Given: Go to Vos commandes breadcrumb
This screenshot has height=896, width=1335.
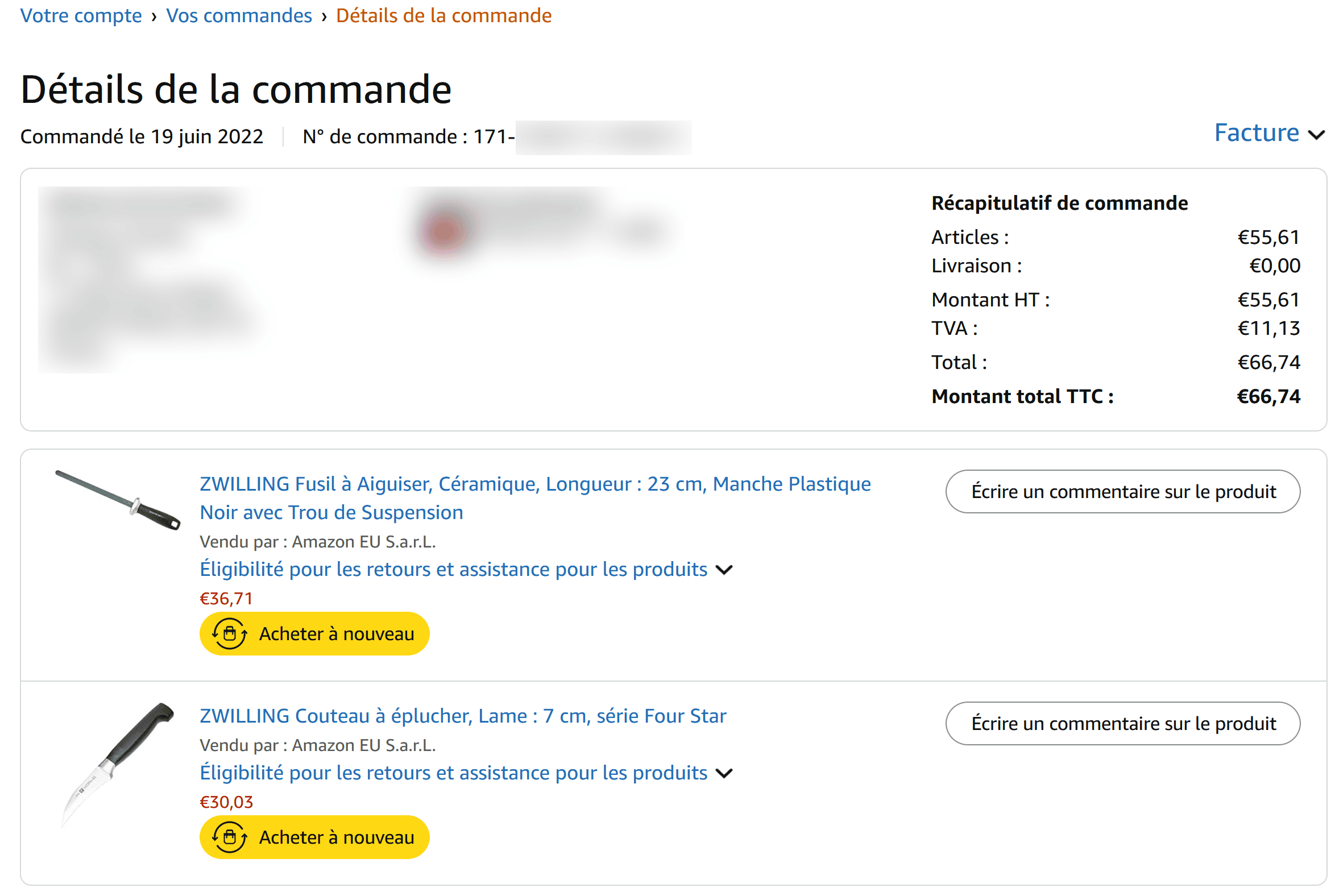Looking at the screenshot, I should pos(239,15).
